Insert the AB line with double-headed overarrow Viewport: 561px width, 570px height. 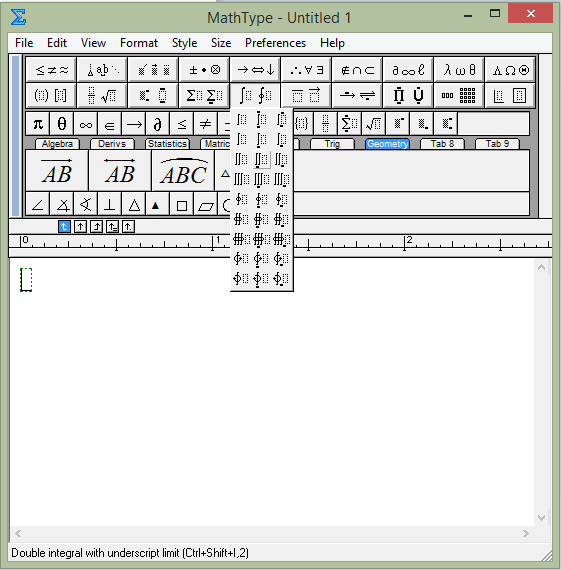(x=120, y=170)
